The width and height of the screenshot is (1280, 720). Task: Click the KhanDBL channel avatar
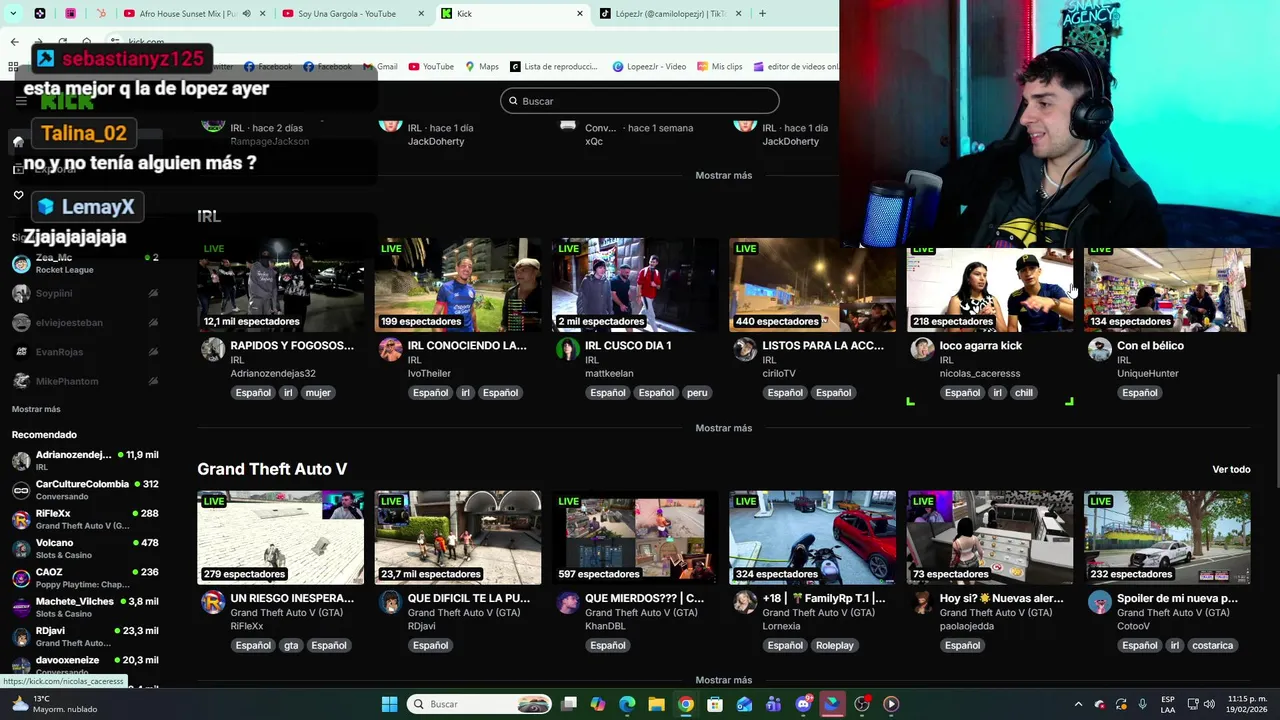(567, 602)
